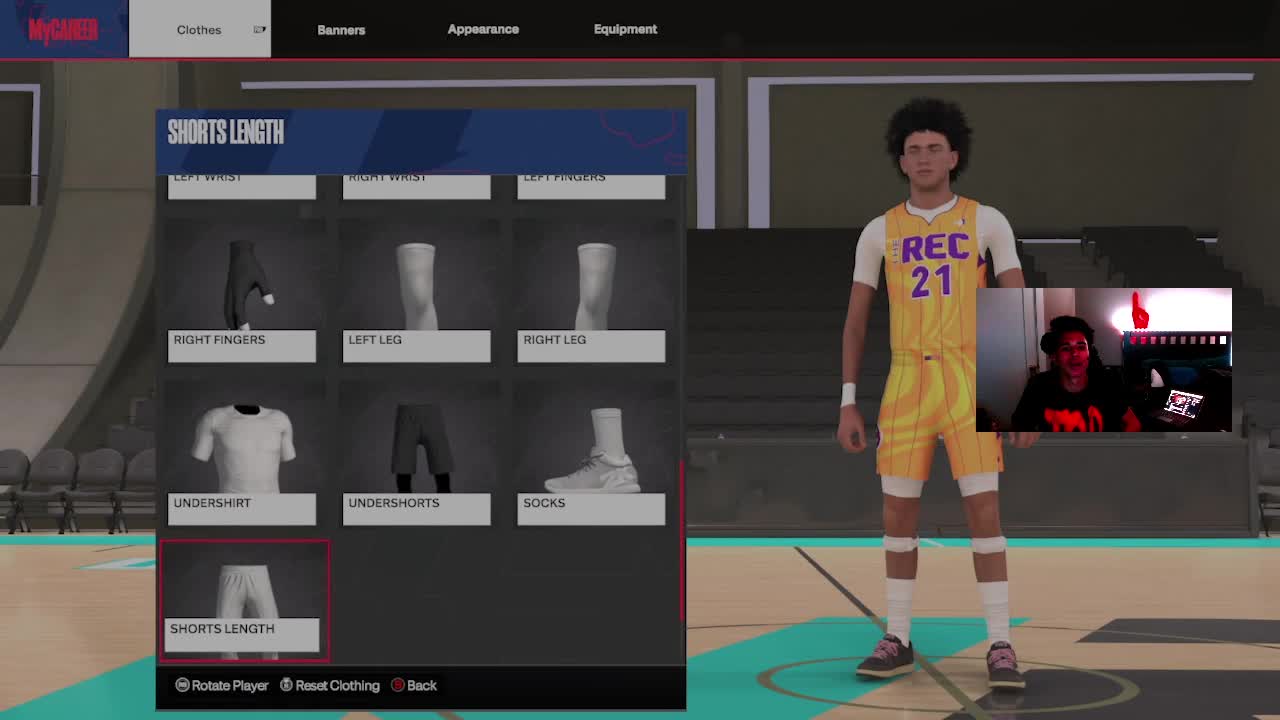This screenshot has width=1280, height=720.
Task: Click the Rotate Player stick icon
Action: (x=182, y=685)
